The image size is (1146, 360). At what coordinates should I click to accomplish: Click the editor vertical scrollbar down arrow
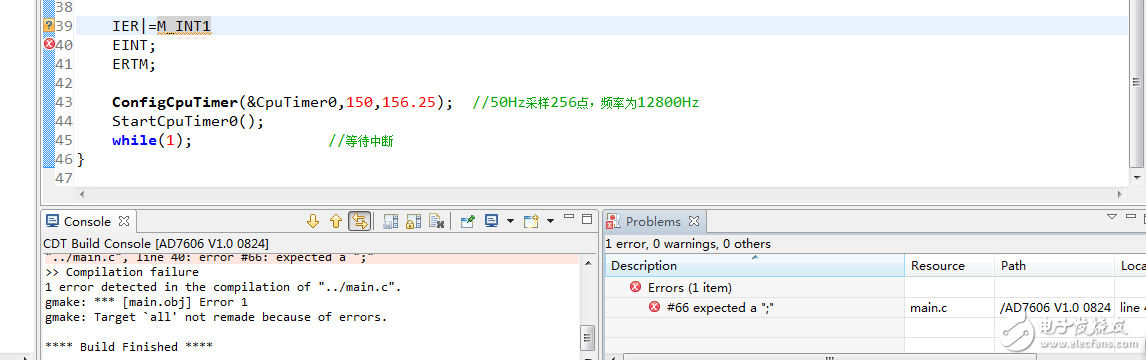(1138, 177)
